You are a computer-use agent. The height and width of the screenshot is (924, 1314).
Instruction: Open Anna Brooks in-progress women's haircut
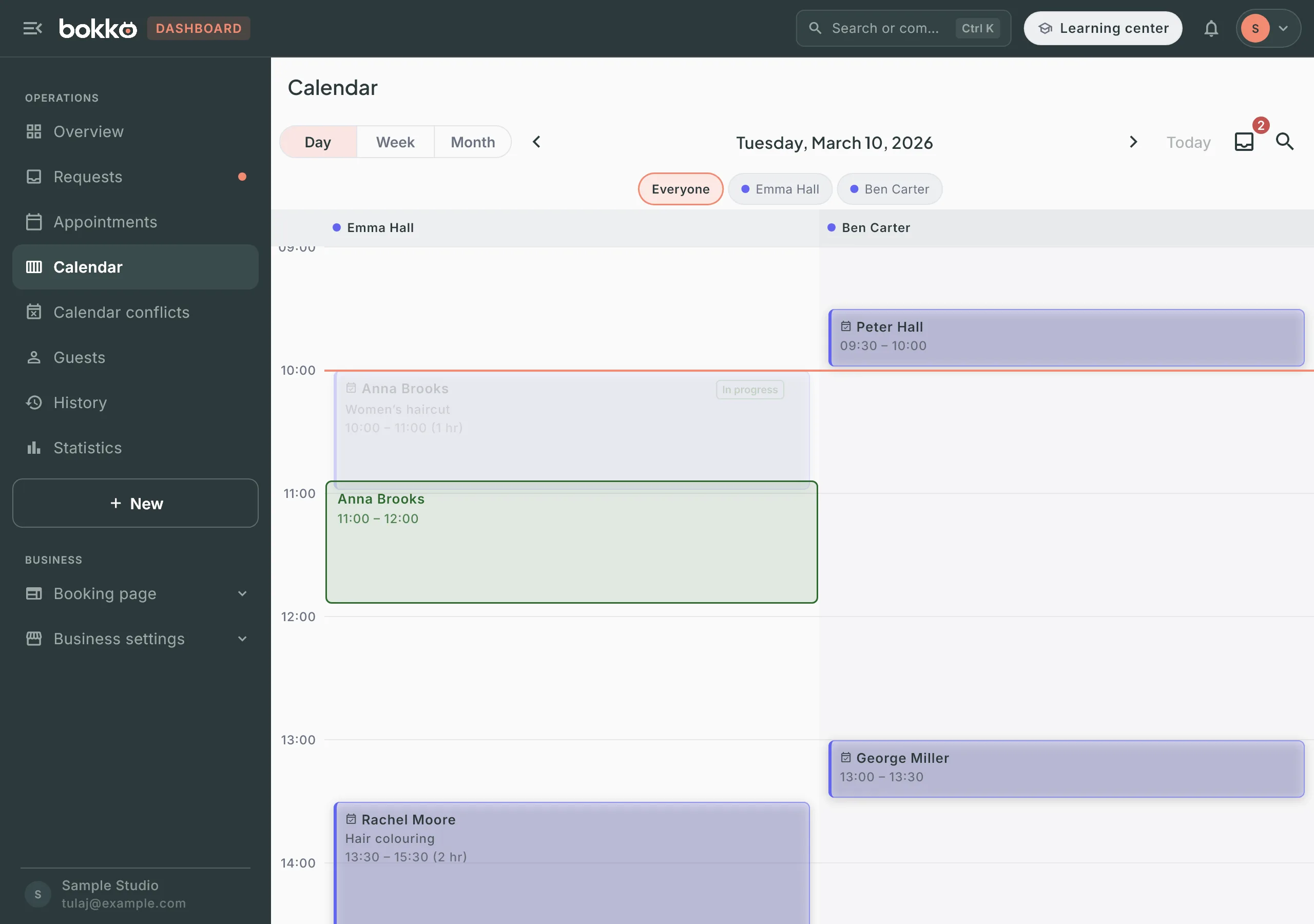pyautogui.click(x=572, y=427)
